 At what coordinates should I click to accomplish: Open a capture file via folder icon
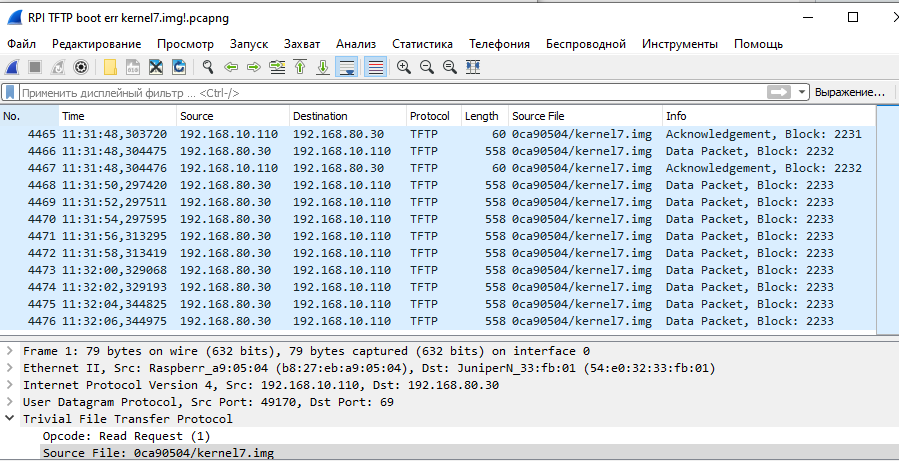(x=110, y=67)
